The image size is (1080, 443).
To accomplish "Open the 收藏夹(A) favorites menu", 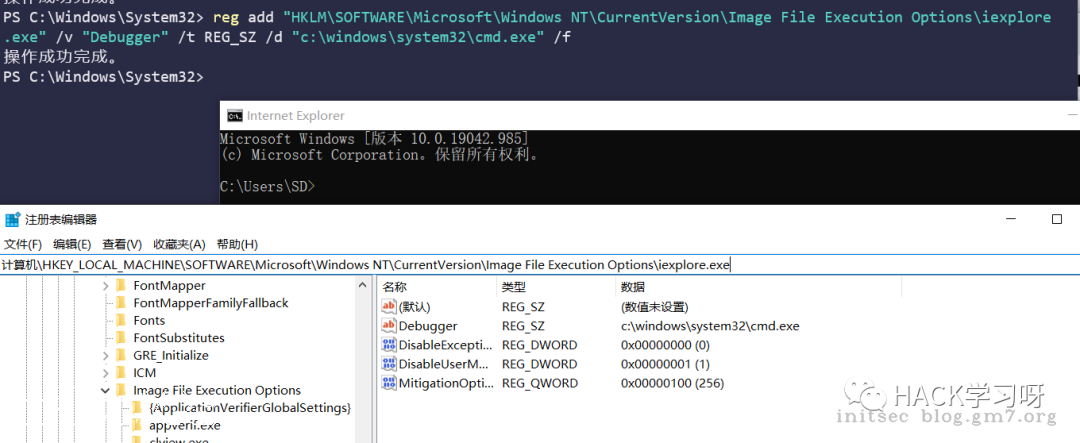I will (x=179, y=244).
